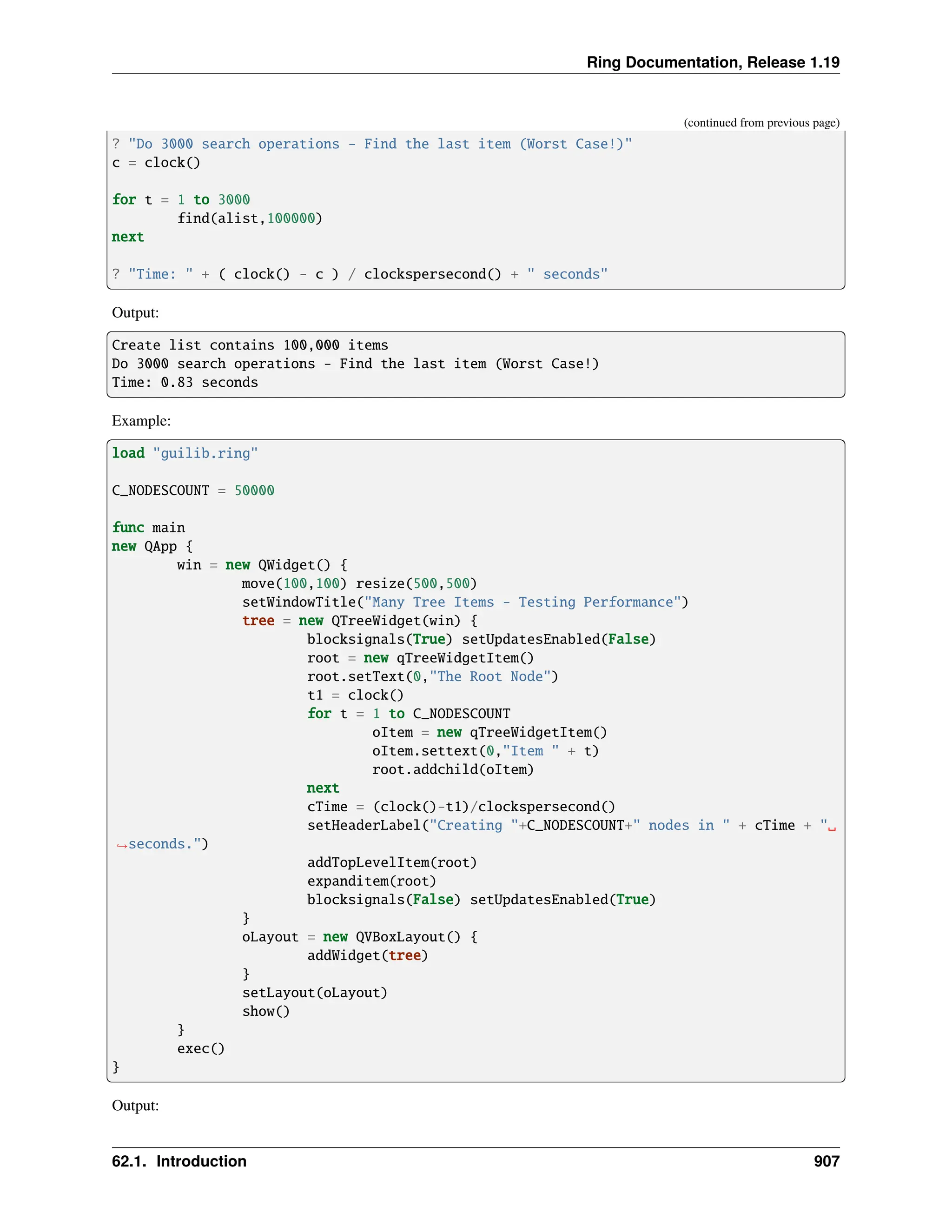Click the 'Example:' label

[x=141, y=421]
